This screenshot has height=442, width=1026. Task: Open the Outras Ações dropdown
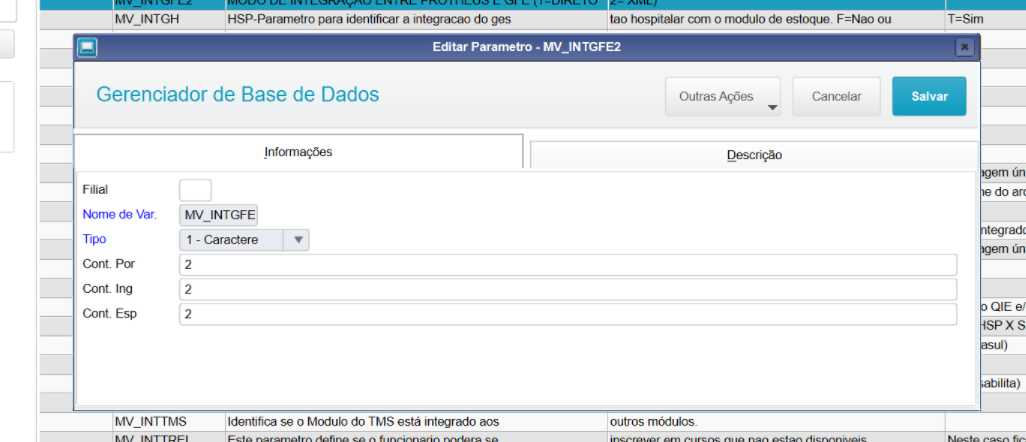[x=722, y=96]
